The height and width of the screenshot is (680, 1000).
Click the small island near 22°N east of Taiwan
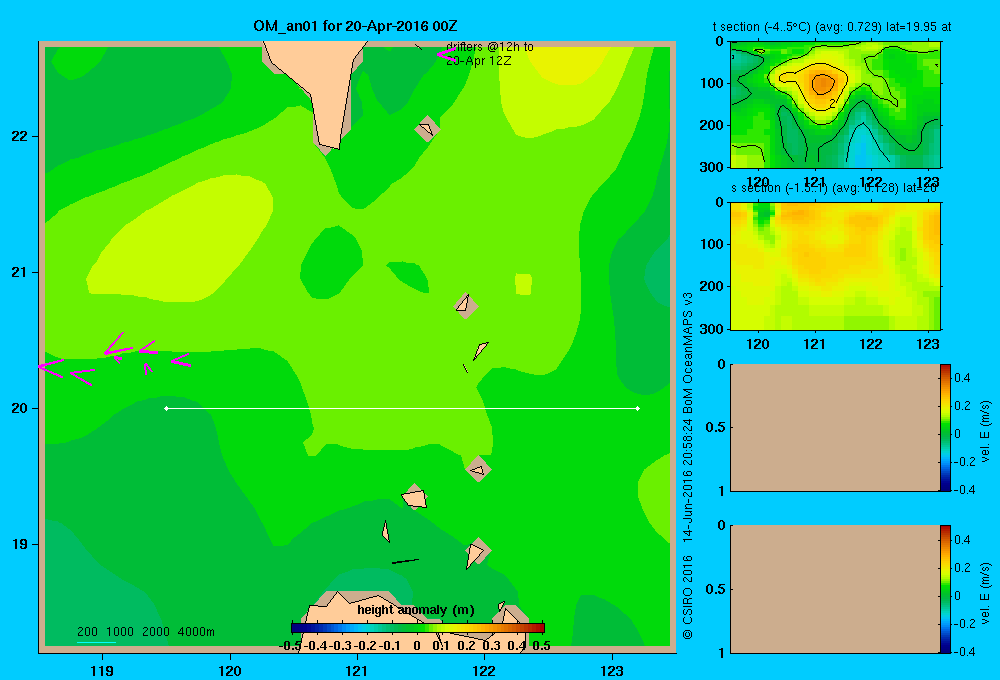click(427, 129)
